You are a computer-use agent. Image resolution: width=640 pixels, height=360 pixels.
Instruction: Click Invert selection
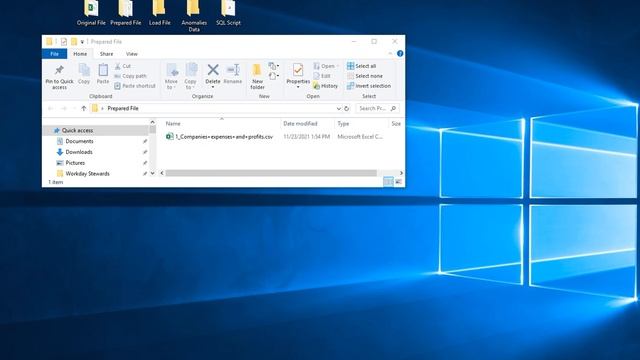click(369, 86)
